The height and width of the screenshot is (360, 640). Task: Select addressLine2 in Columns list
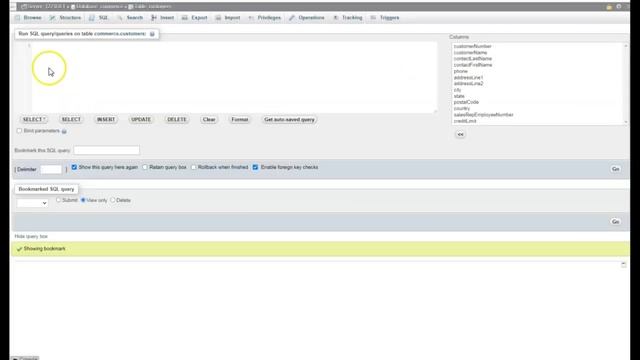tap(468, 84)
